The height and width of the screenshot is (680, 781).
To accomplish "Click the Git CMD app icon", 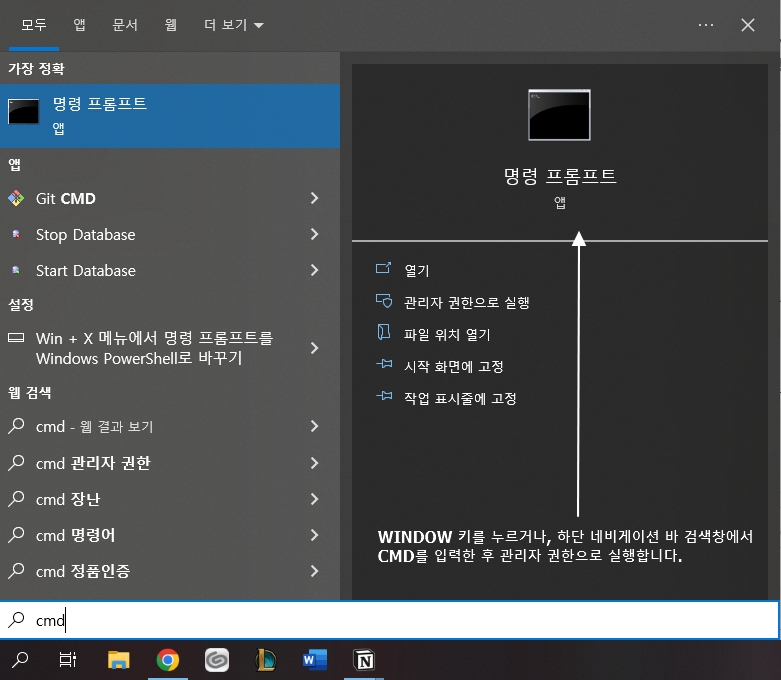I will 16,198.
